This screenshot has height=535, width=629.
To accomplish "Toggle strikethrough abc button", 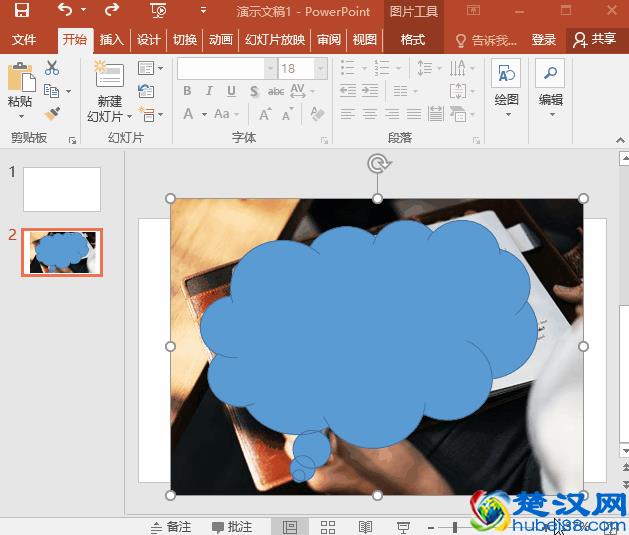I will [276, 91].
